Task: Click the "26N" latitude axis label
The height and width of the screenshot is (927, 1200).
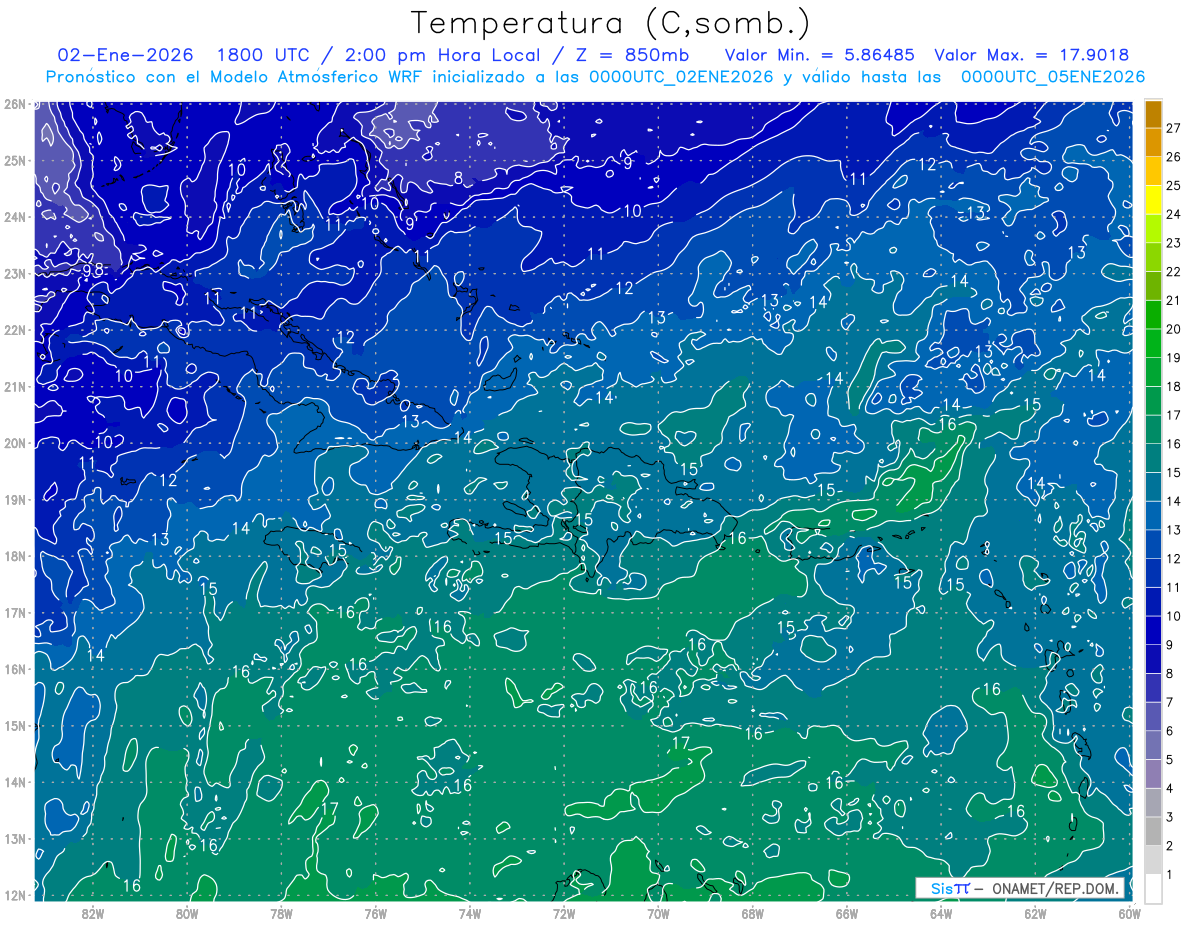Action: point(14,104)
